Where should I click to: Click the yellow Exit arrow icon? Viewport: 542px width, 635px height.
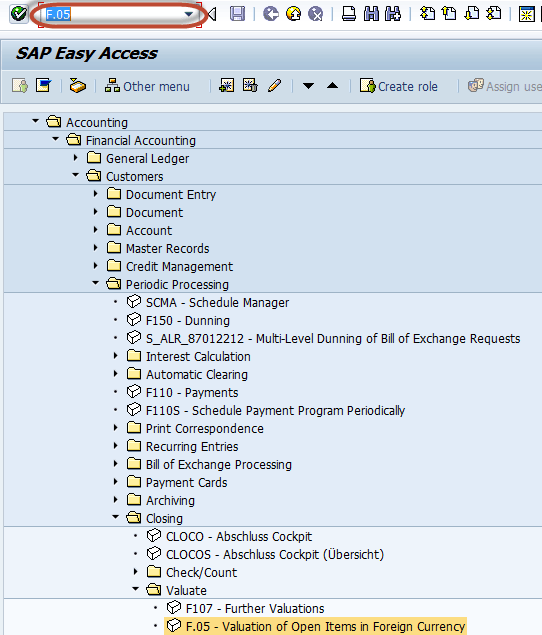(293, 14)
